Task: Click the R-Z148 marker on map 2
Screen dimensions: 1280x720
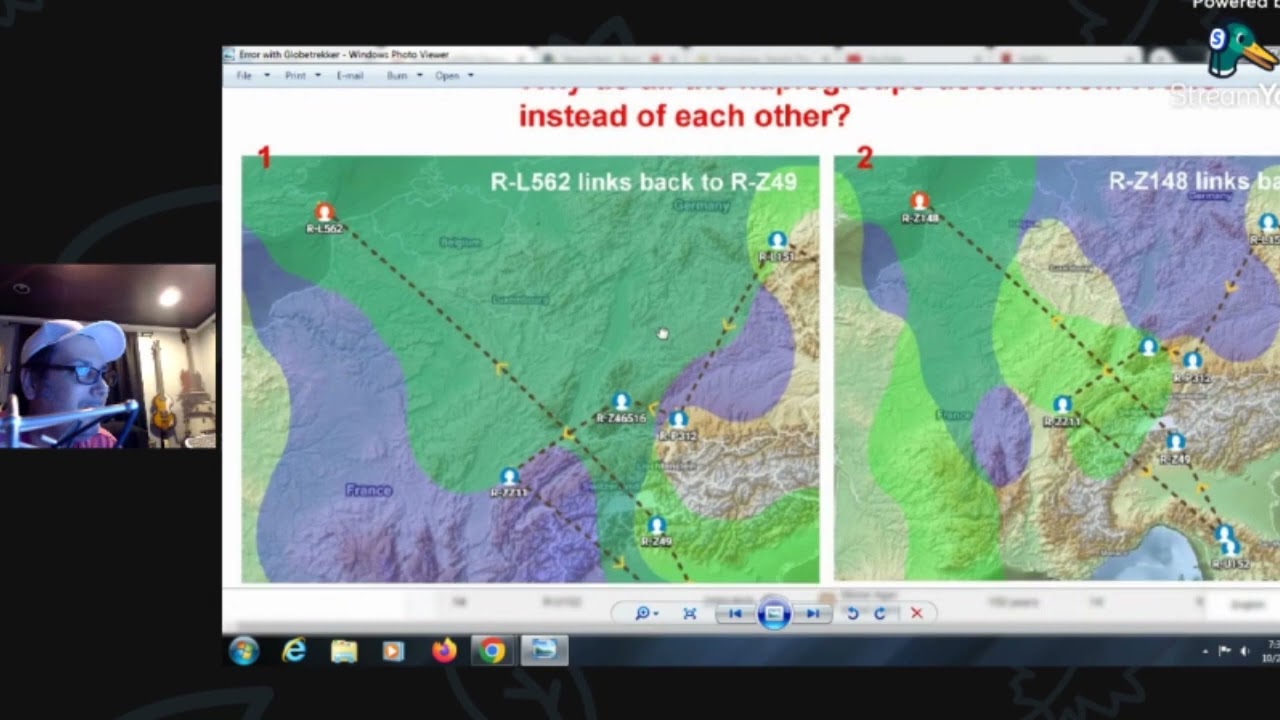Action: click(x=920, y=201)
